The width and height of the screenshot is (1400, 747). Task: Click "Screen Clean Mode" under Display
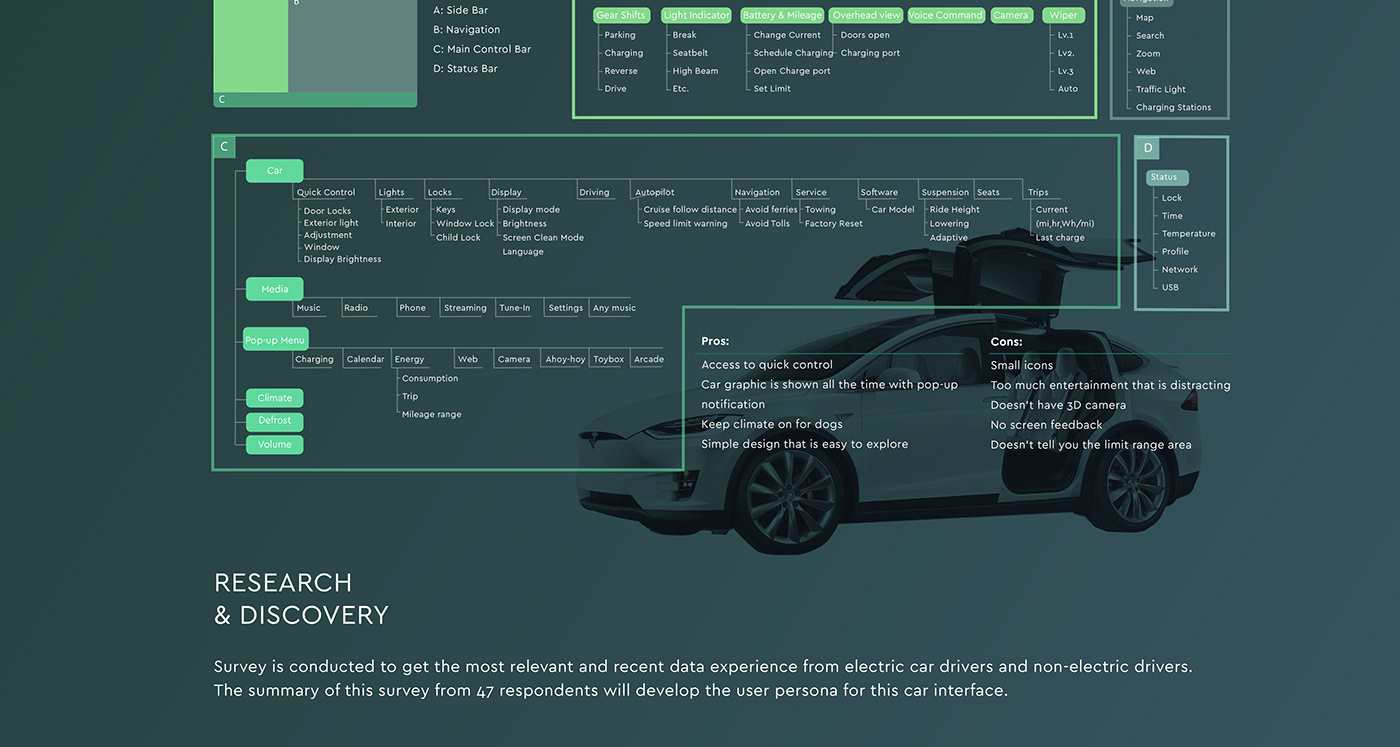[x=543, y=238]
